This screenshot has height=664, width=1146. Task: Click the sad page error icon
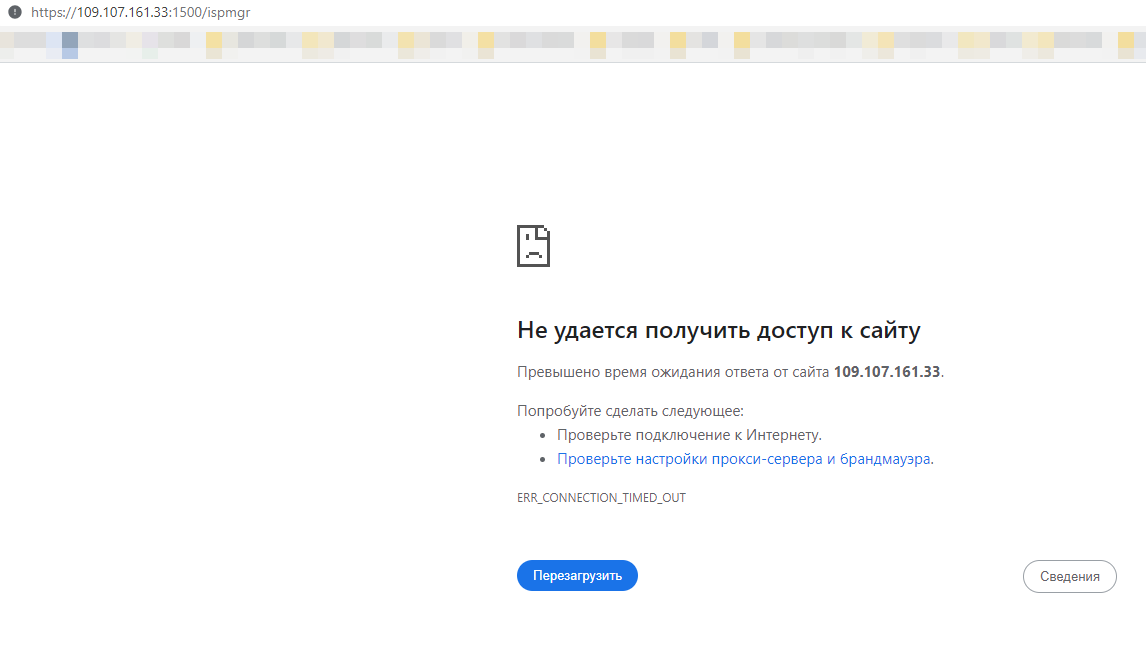[534, 246]
